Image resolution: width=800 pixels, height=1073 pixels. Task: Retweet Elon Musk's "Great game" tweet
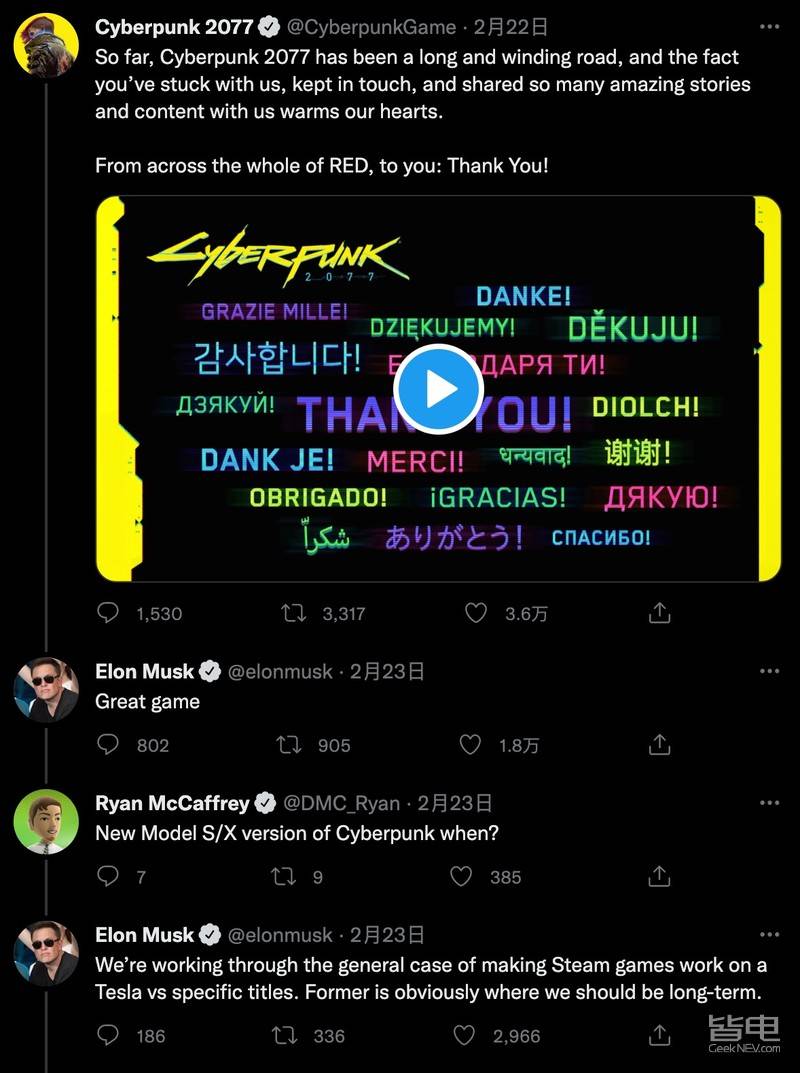click(287, 744)
